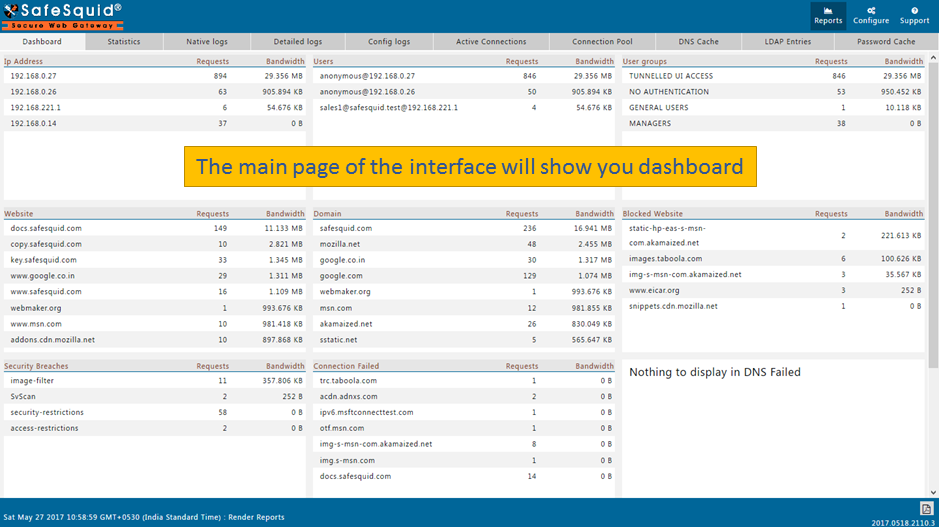Click acdn.adnxs.com connection failed row
Viewport: 939px width, 528px height.
(x=464, y=396)
